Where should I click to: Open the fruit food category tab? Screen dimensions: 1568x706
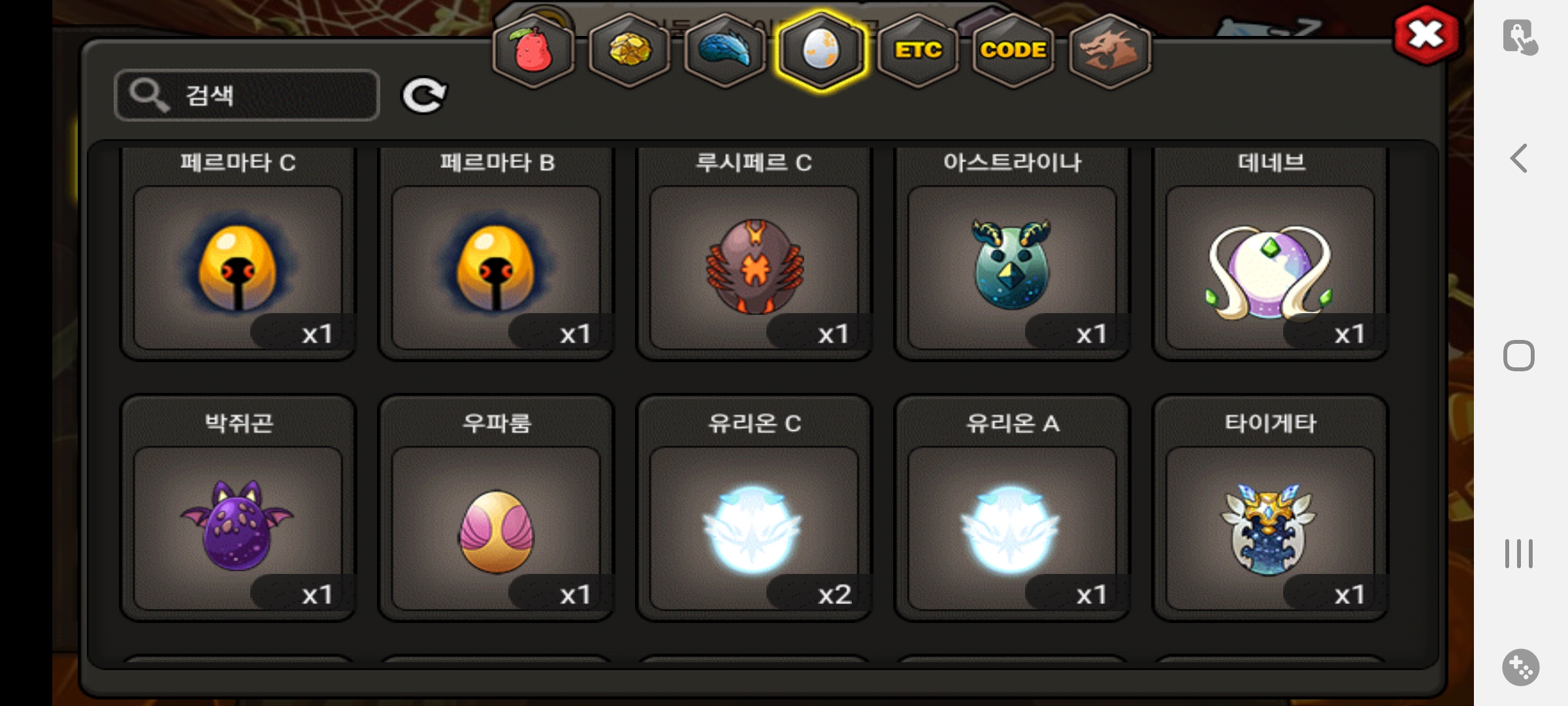click(x=533, y=51)
